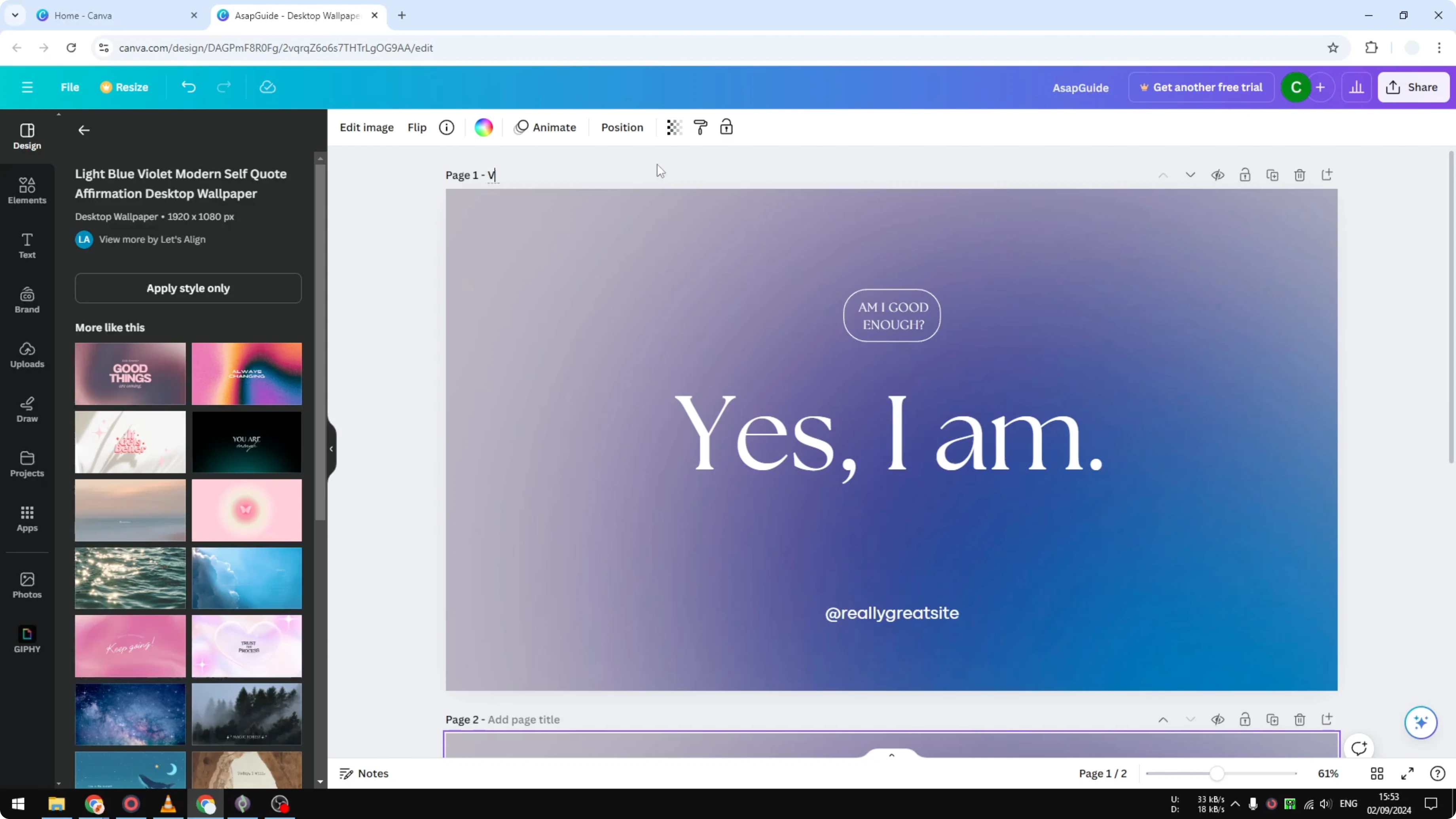Click the Share button
Image resolution: width=1456 pixels, height=819 pixels.
tap(1414, 87)
